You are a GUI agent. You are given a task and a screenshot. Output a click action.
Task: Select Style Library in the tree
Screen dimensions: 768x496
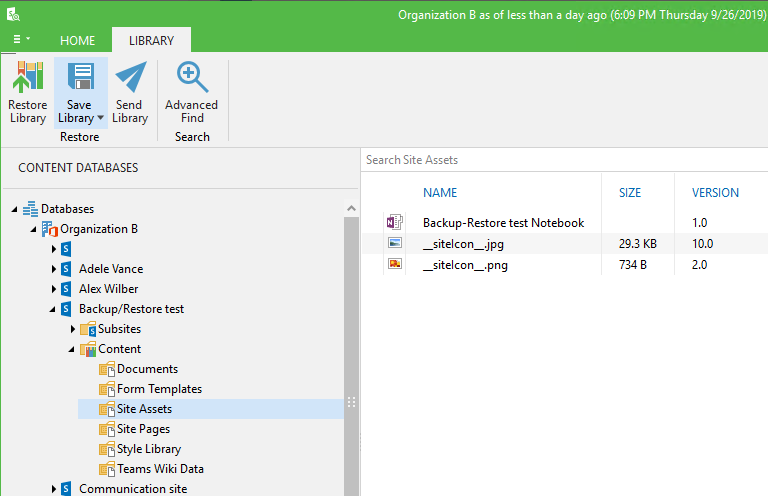pyautogui.click(x=149, y=449)
